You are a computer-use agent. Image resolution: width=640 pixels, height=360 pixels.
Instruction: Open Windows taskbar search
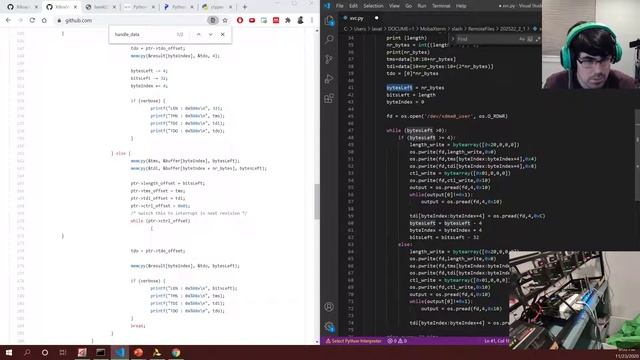(x=27, y=353)
